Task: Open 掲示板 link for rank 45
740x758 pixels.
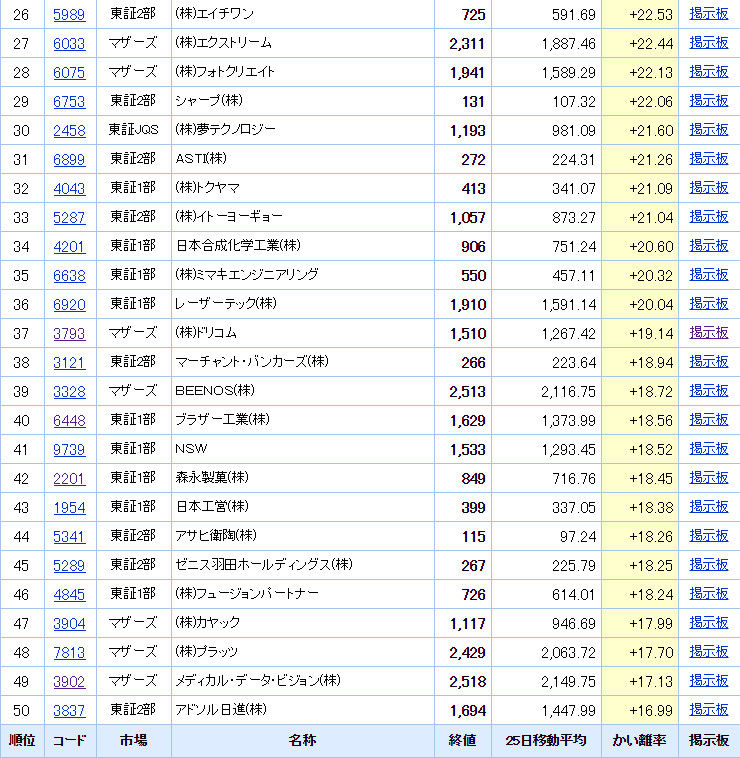Action: pos(709,565)
